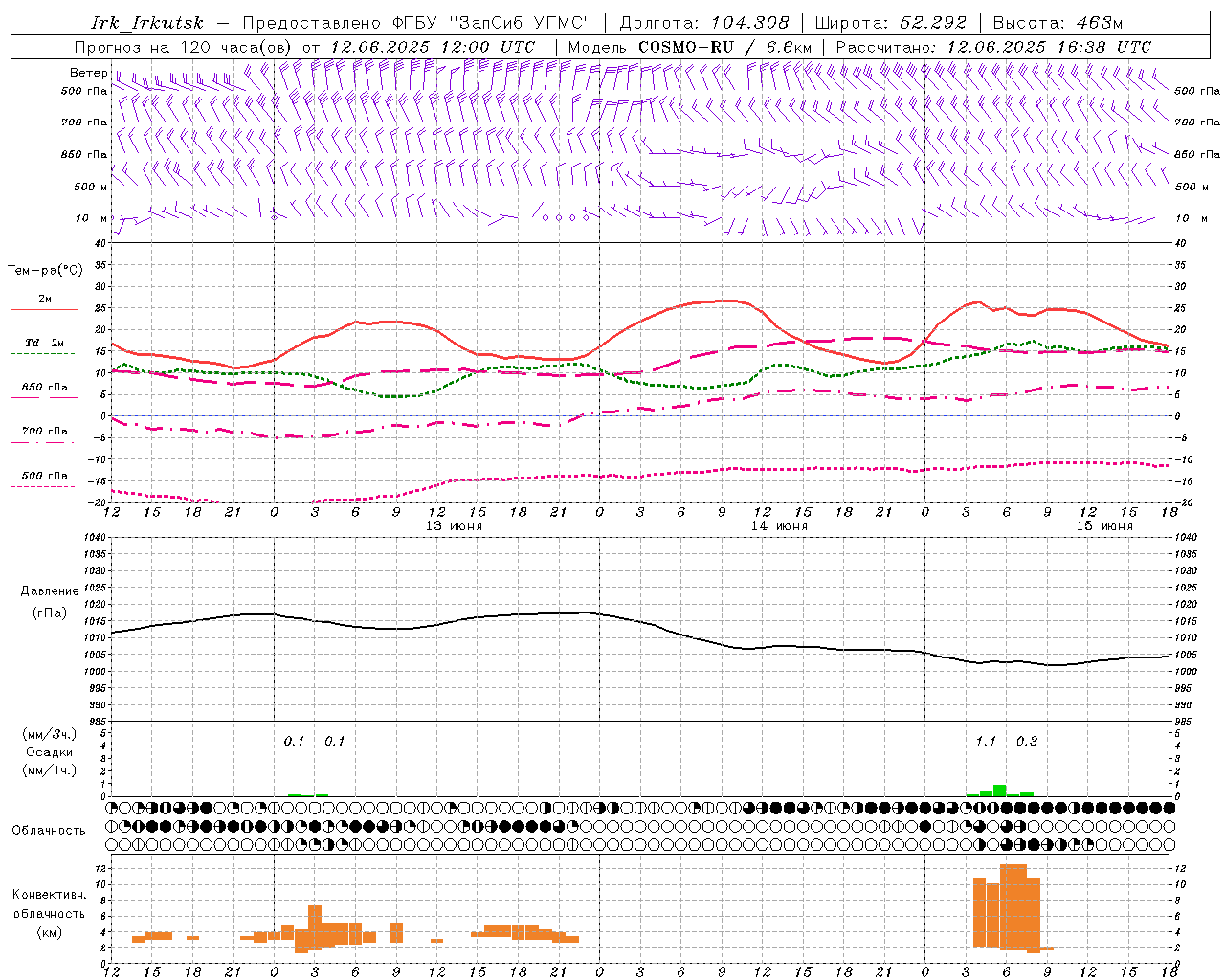The width and height of the screenshot is (1225, 980).
Task: Click "Рассчитано: 12.06.2025 16:38 UTC" text
Action: pyautogui.click(x=993, y=47)
